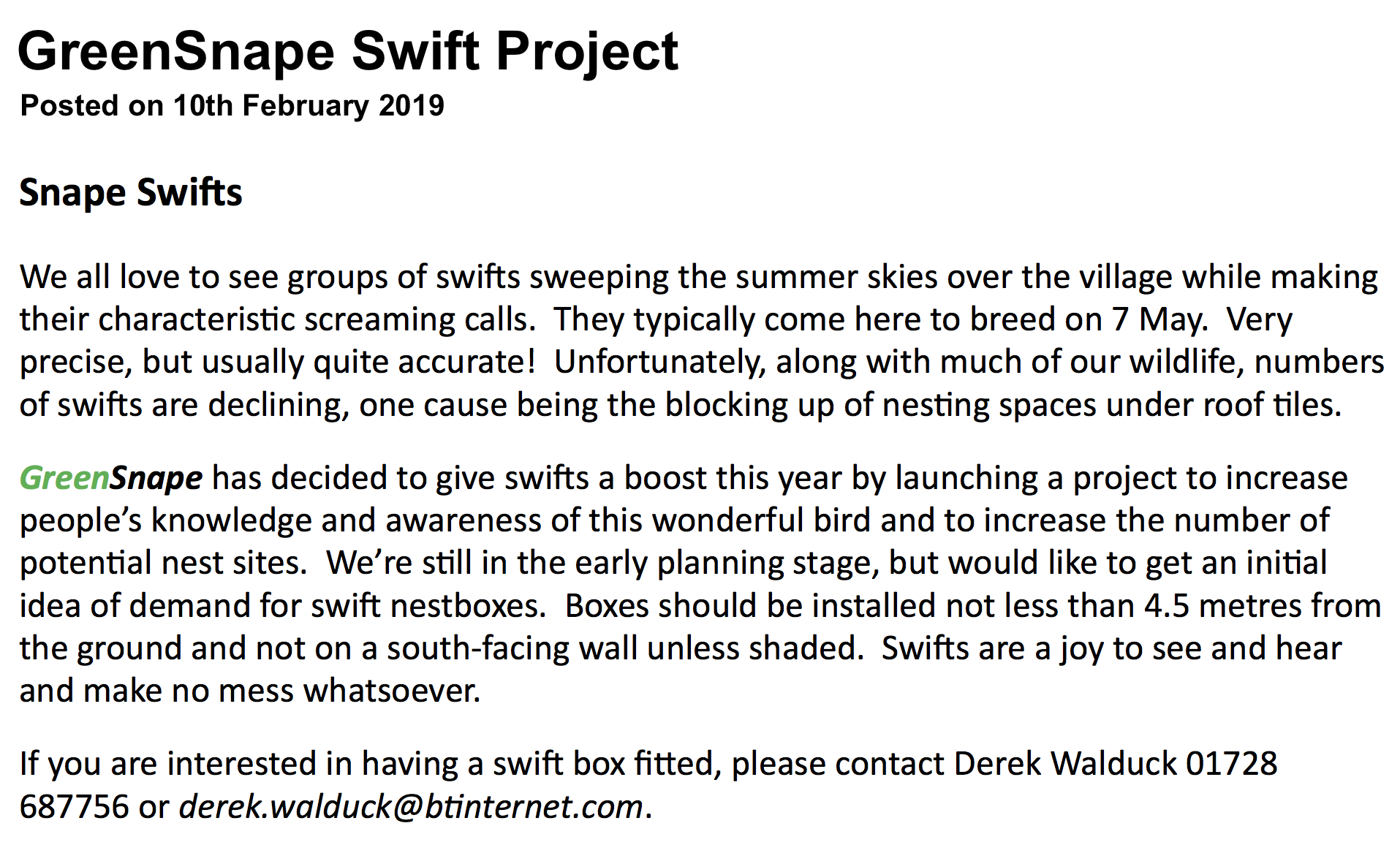
Task: Click the derek.walduck@btinternet.com email address
Action: tap(411, 807)
